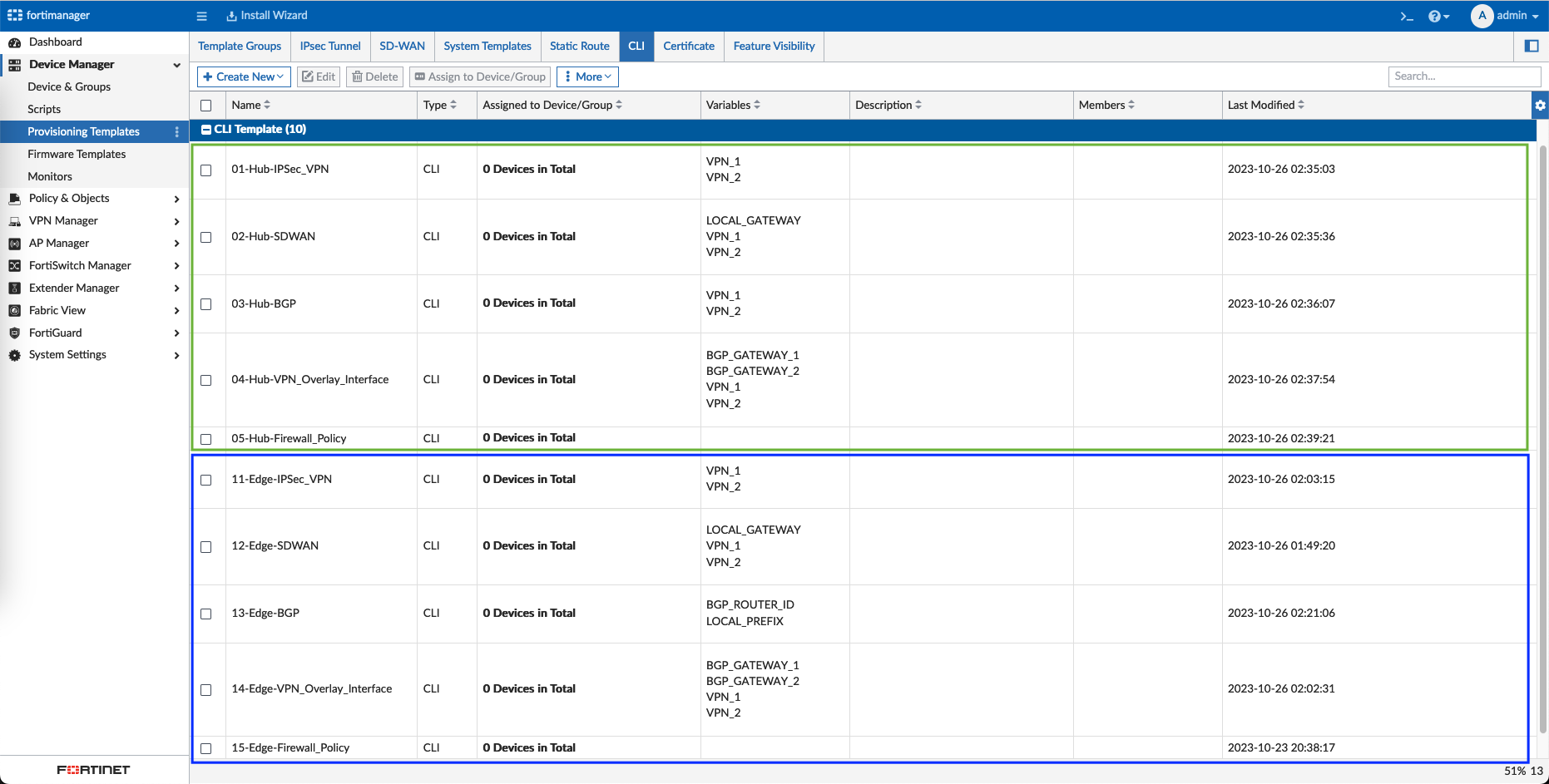Open the Create New dropdown
Screen dimensions: 1549x784
244,76
